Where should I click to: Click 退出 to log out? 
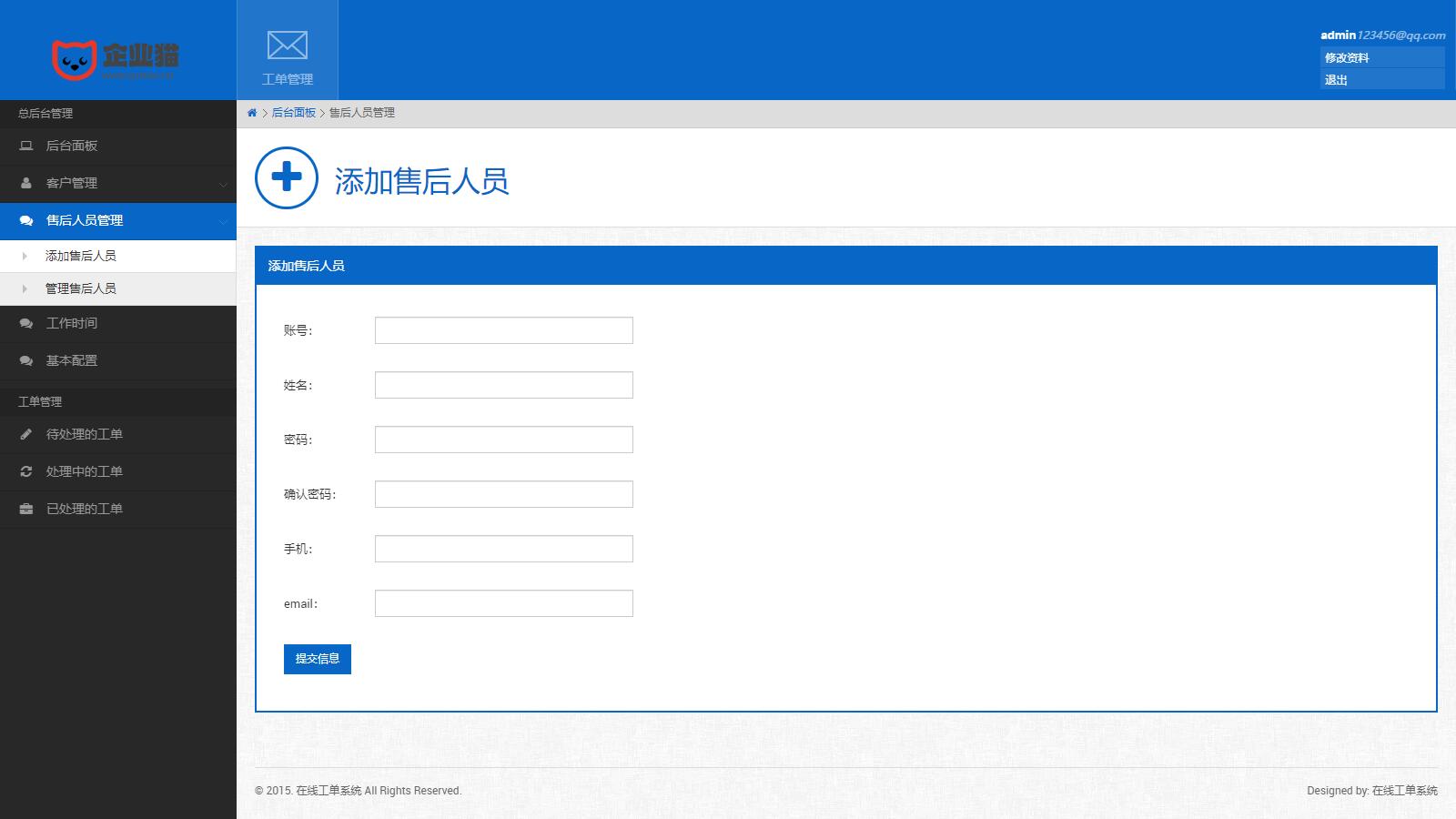[1336, 80]
